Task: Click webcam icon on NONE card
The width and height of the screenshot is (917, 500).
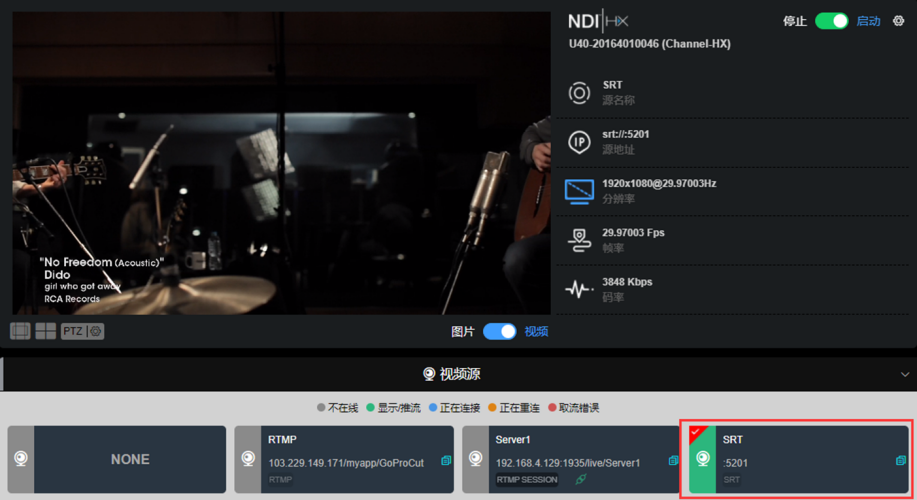Action: (21, 458)
